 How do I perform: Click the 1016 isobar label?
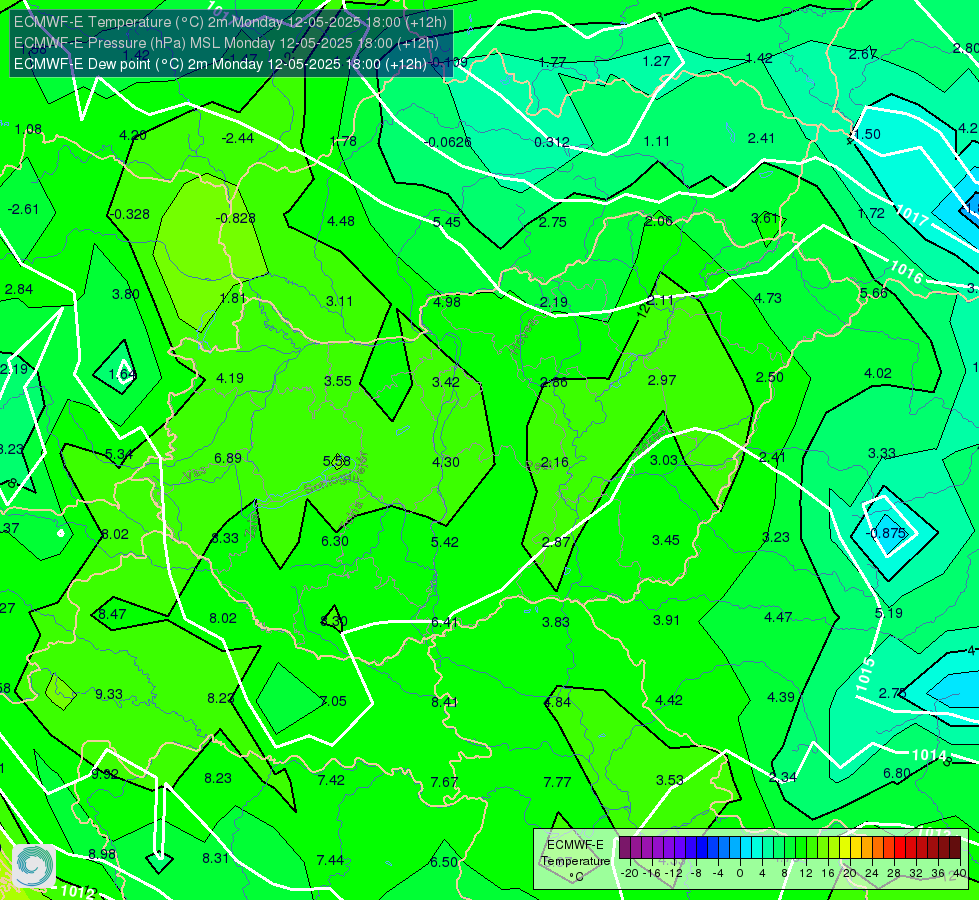[906, 272]
